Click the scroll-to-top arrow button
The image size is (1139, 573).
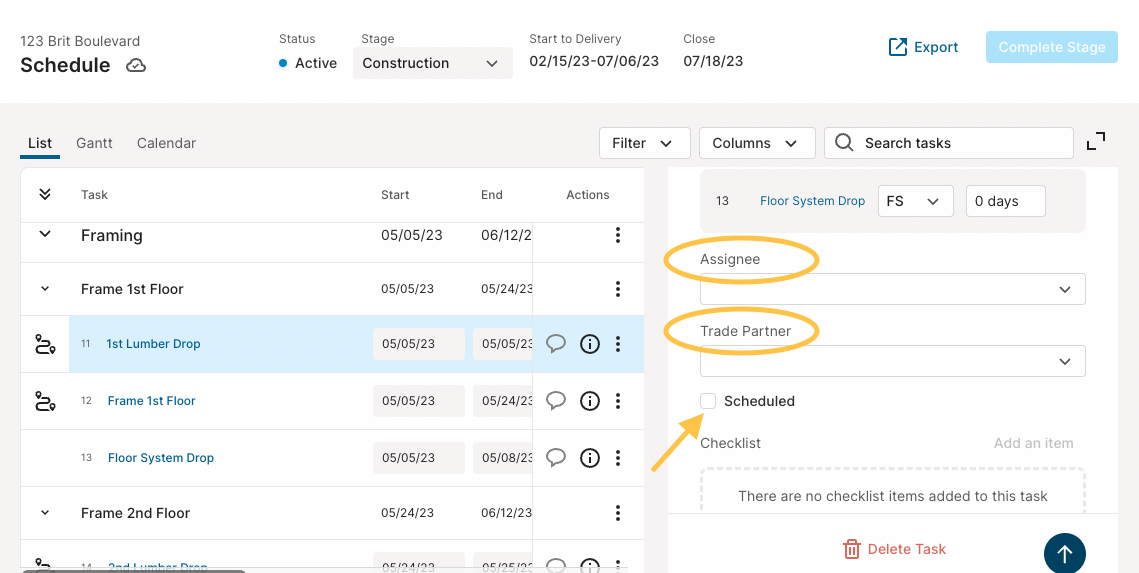point(1065,555)
